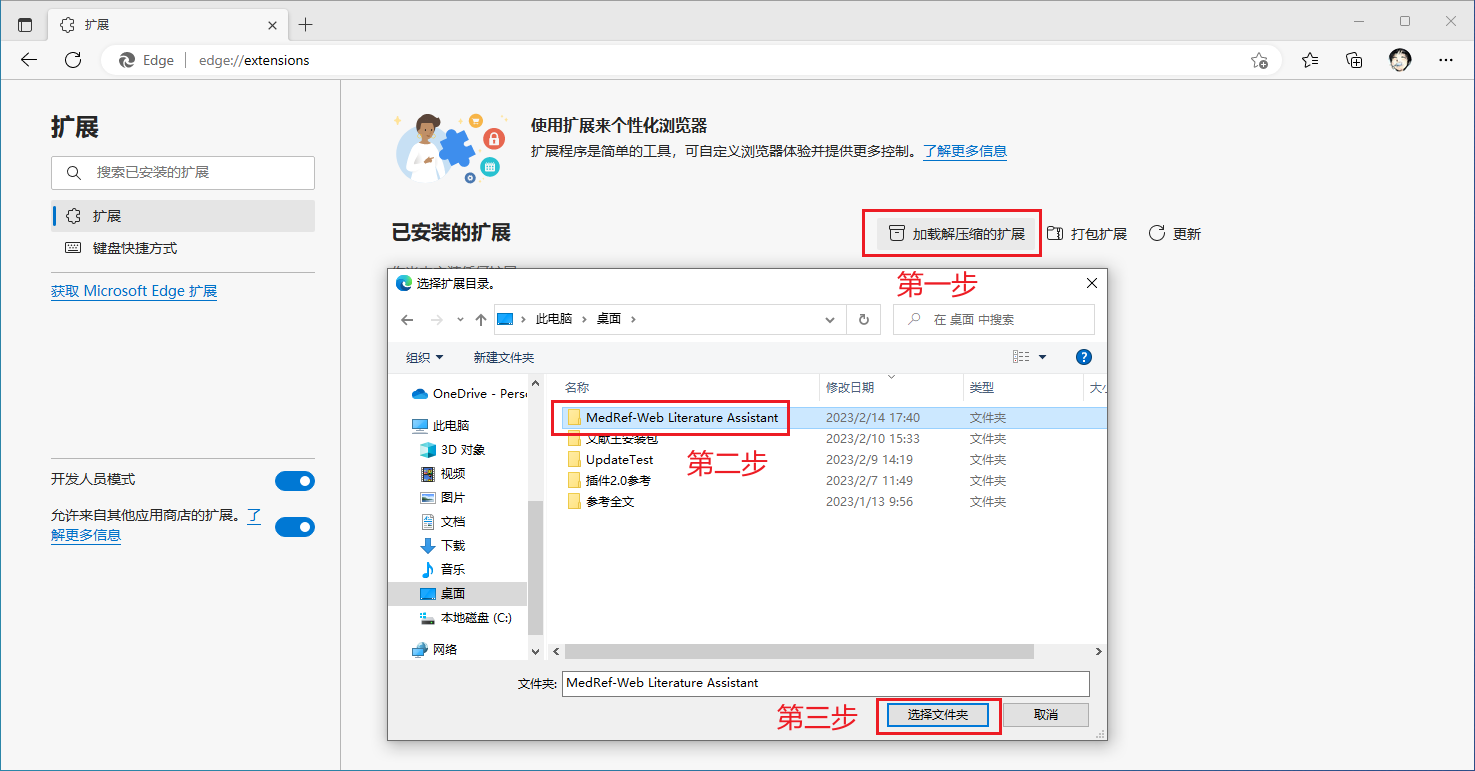This screenshot has height=771, width=1475.
Task: Open the view options dropdown arrow
Action: tap(1042, 357)
